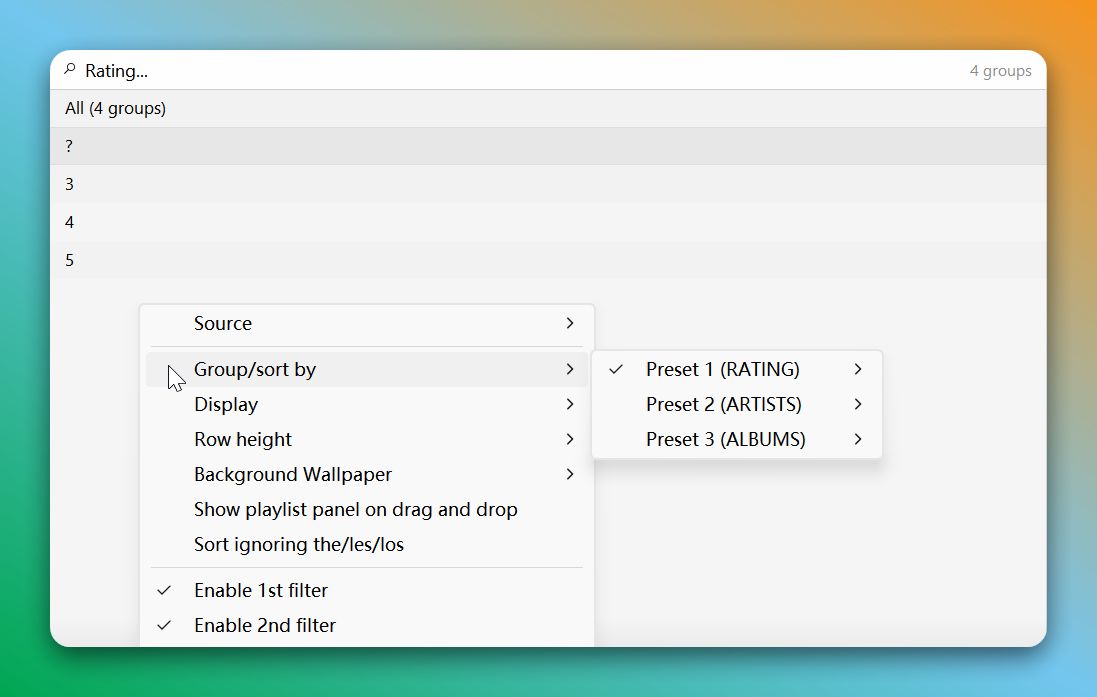The width and height of the screenshot is (1097, 697).
Task: Click the search magnifier icon
Action: pyautogui.click(x=70, y=70)
